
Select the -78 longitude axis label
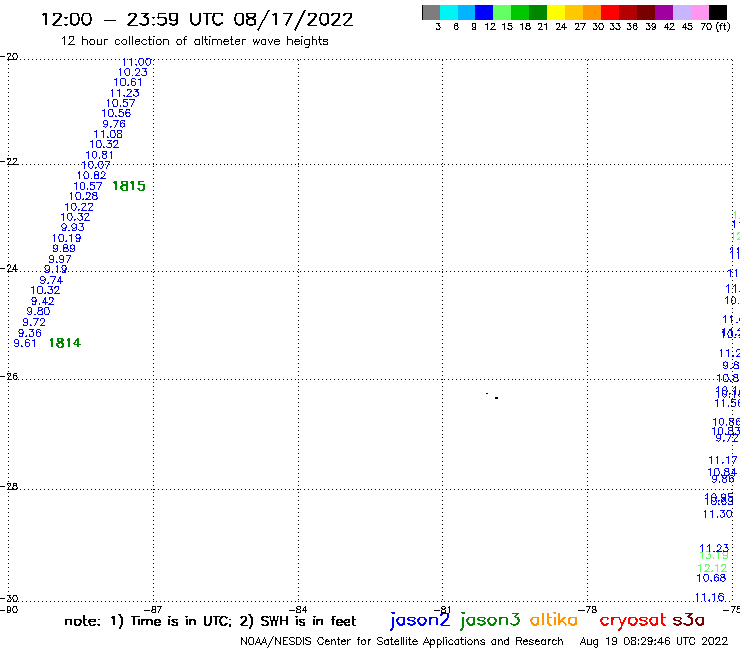tap(588, 610)
